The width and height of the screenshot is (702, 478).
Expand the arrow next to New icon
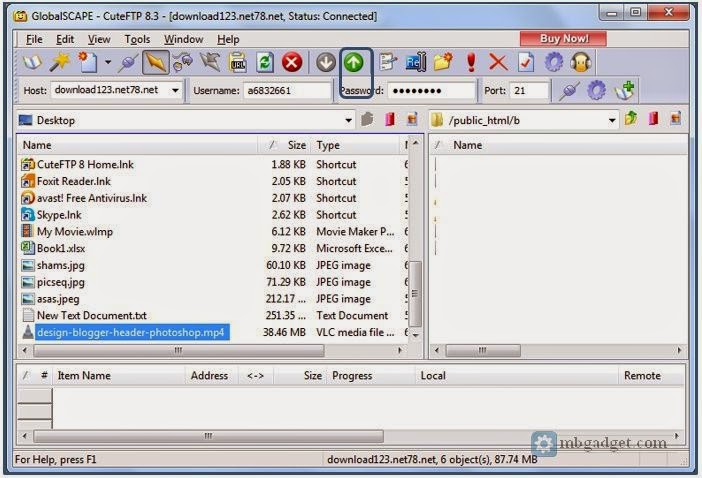click(108, 62)
